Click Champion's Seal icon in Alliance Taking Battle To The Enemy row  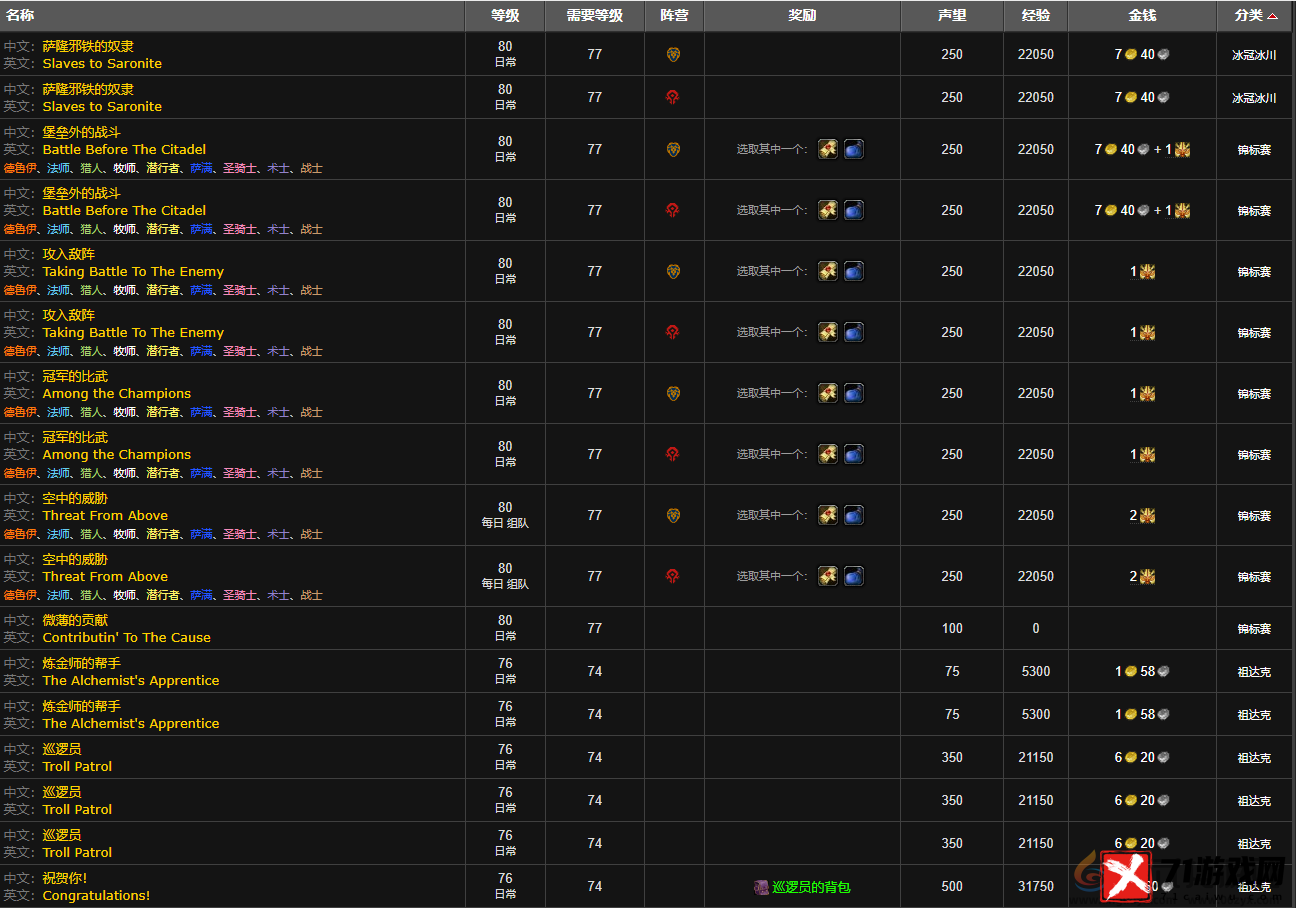(x=1147, y=272)
